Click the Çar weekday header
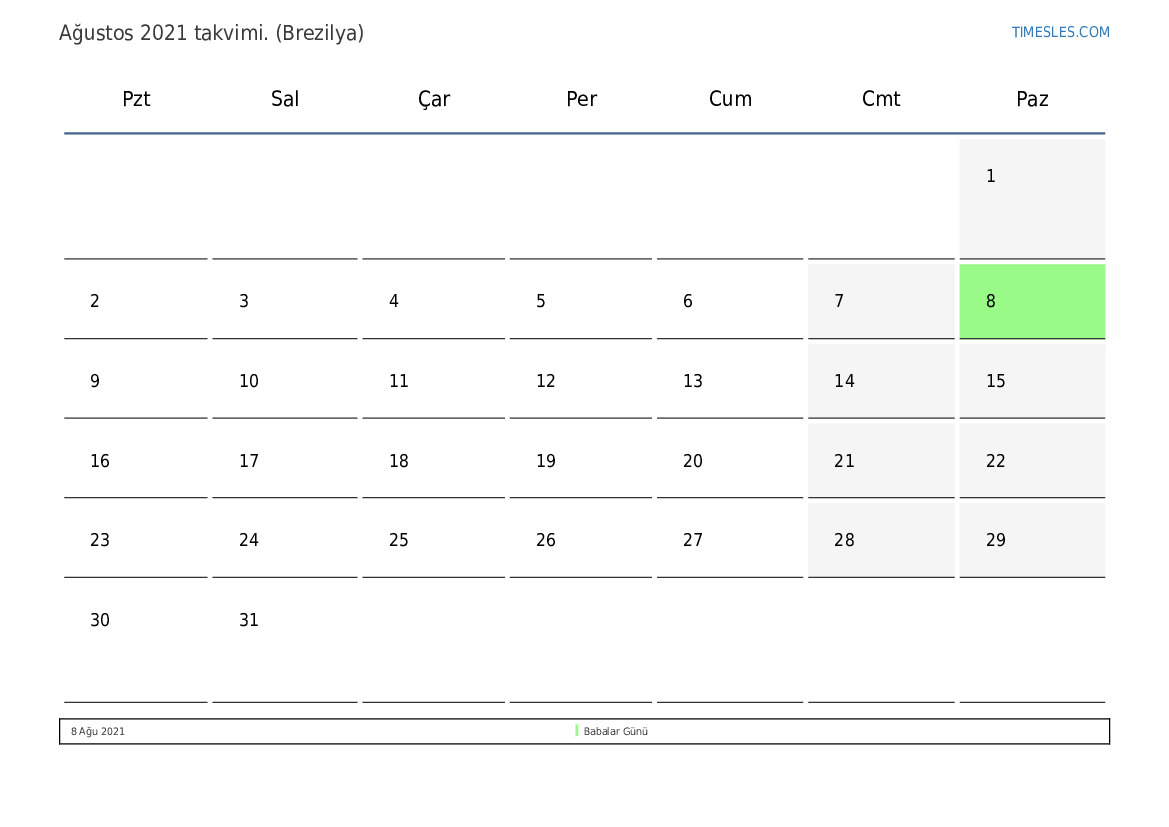 click(434, 98)
